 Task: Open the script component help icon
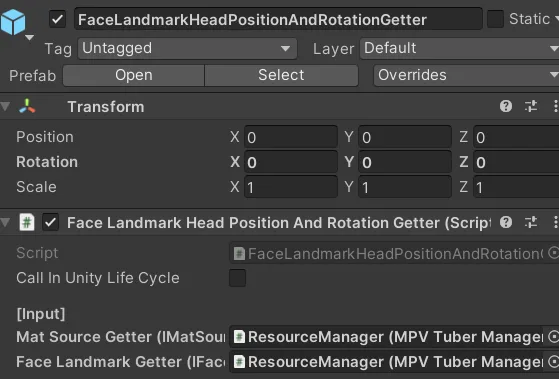(506, 222)
